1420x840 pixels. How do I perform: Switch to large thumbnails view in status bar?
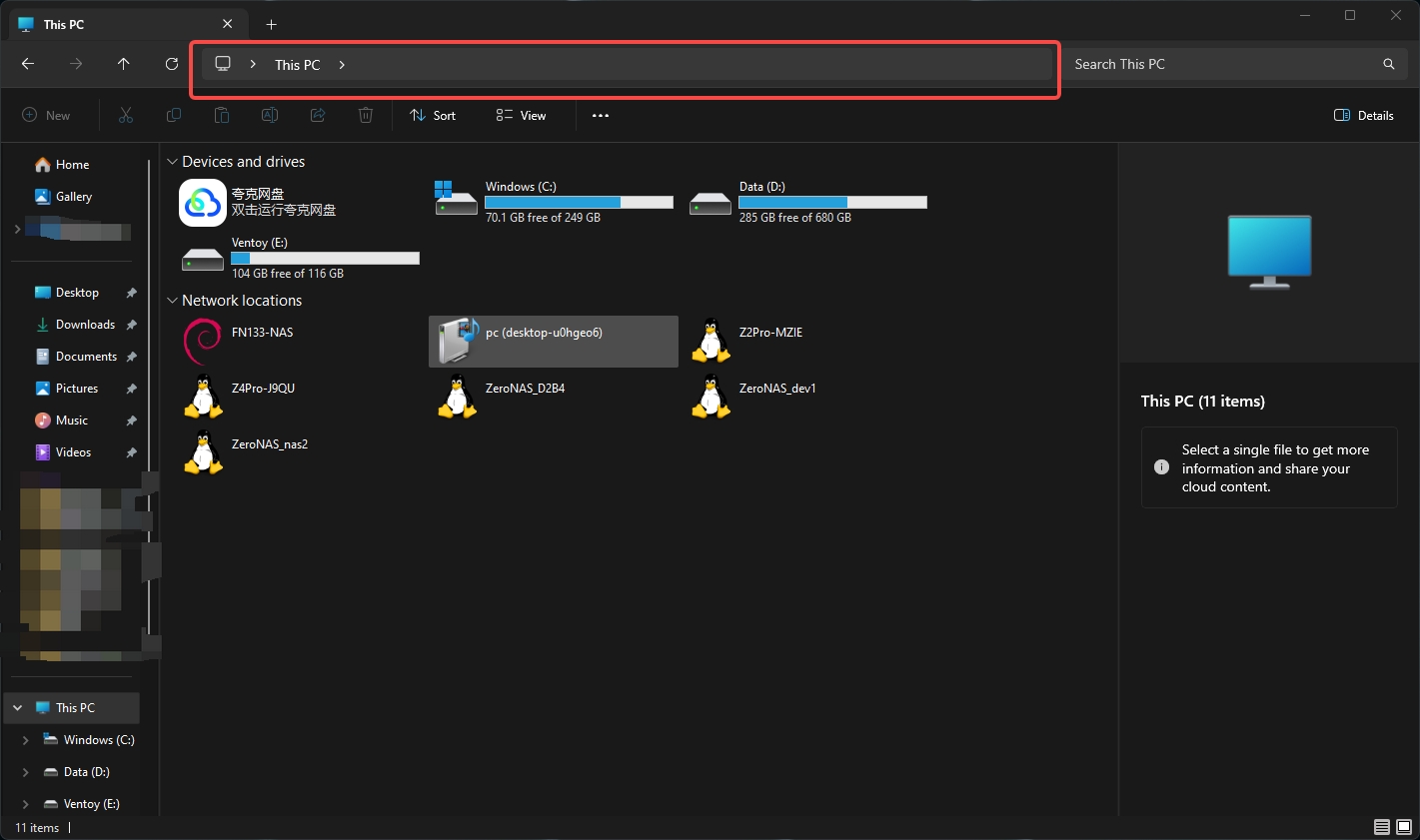click(1404, 827)
